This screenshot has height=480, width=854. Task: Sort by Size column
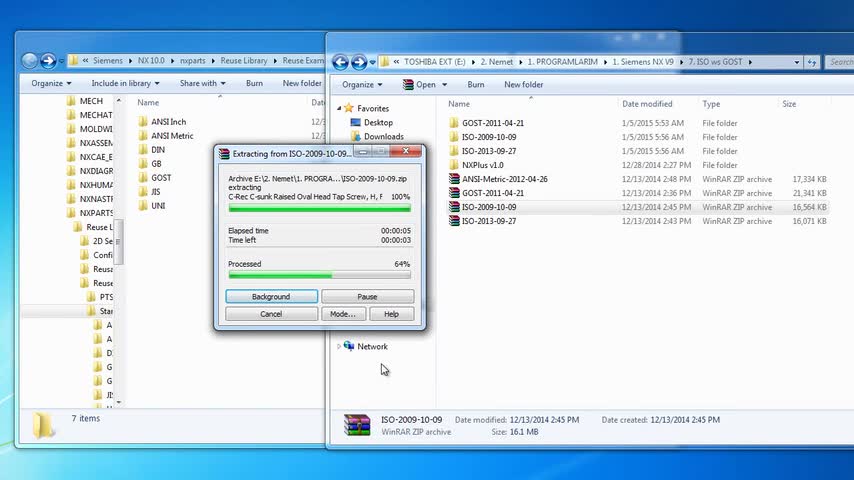789,104
